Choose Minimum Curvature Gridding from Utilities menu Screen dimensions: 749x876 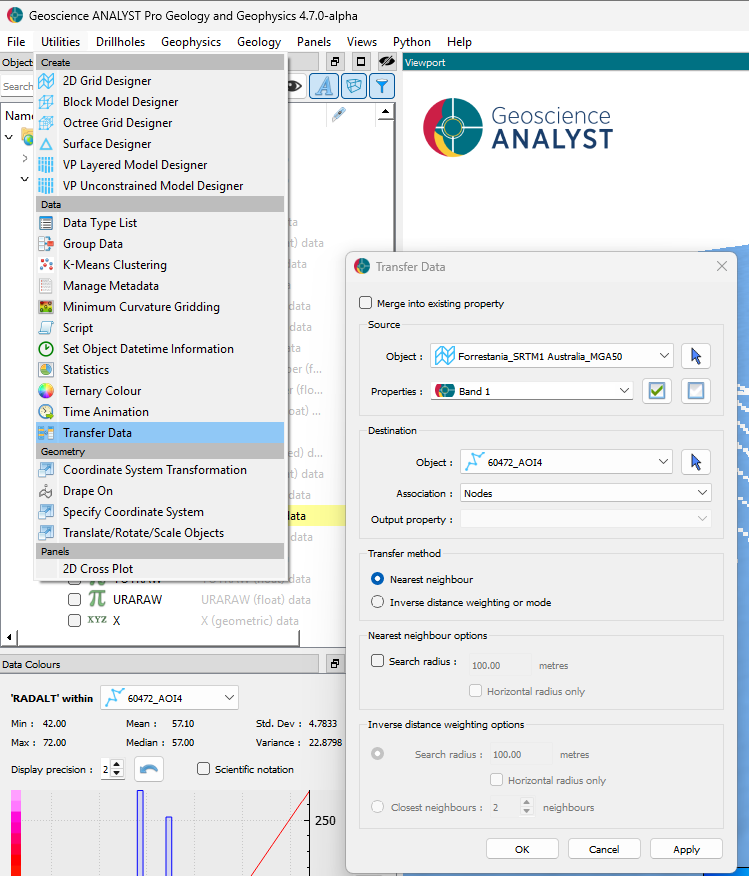[x=141, y=307]
